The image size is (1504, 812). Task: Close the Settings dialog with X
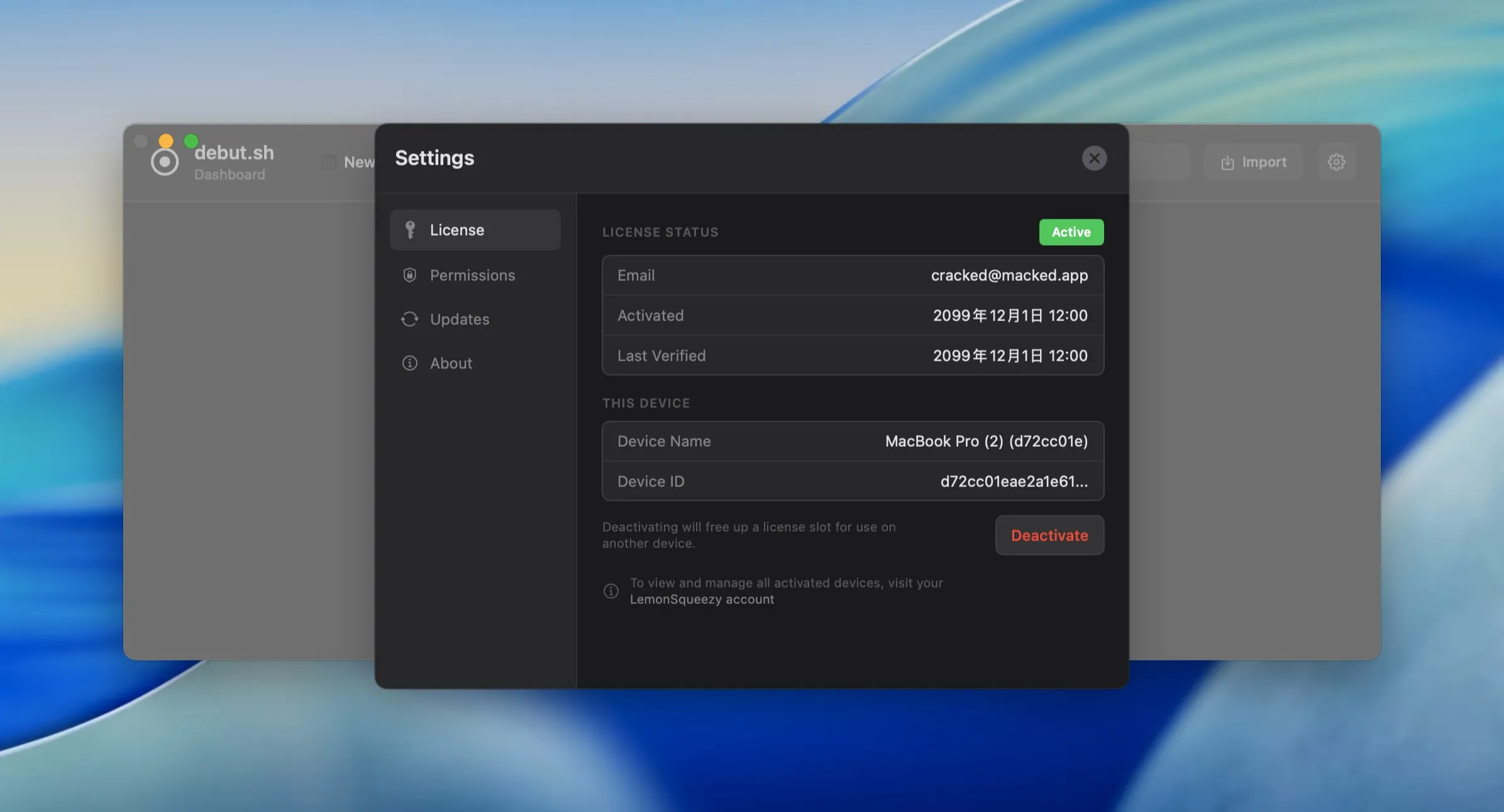click(1094, 158)
